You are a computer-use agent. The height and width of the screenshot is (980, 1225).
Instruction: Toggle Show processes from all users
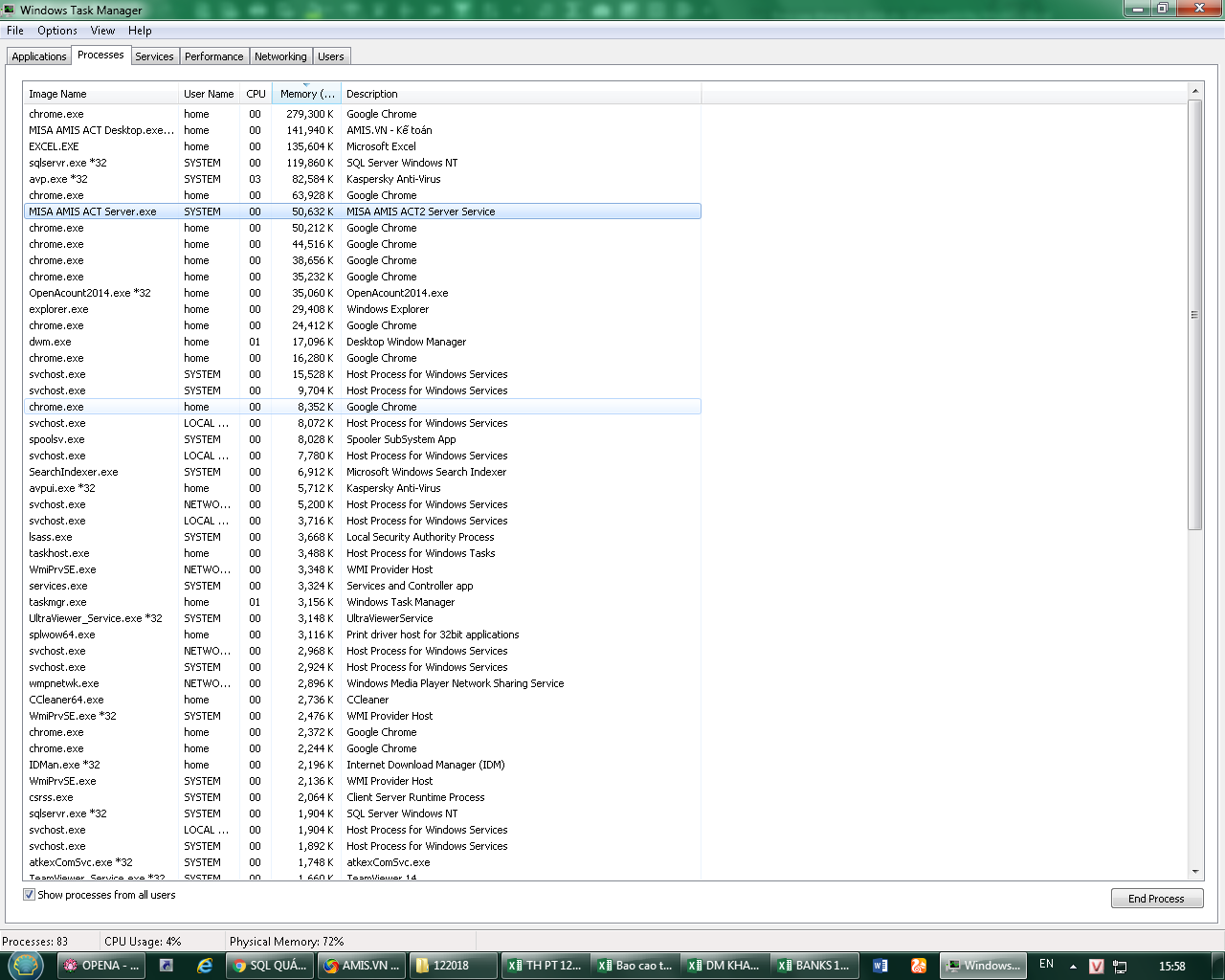29,895
